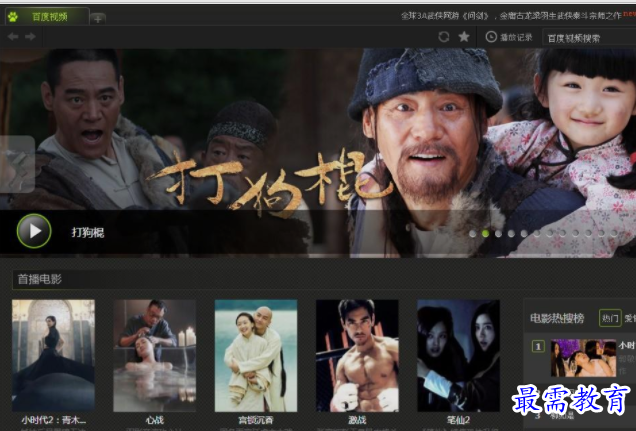Click the 打狗棍 title below the banner
Screen dimensions: 636x431
(x=88, y=232)
